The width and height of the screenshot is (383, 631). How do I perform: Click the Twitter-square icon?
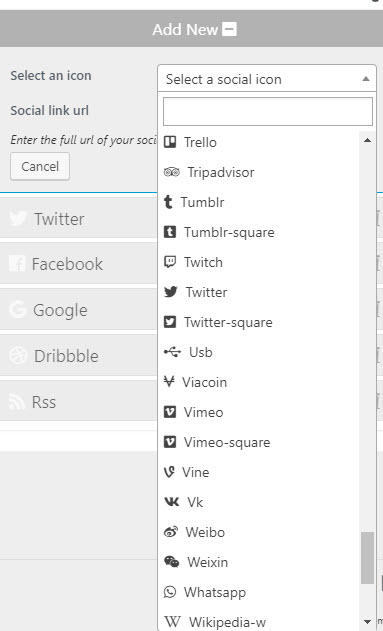[170, 322]
